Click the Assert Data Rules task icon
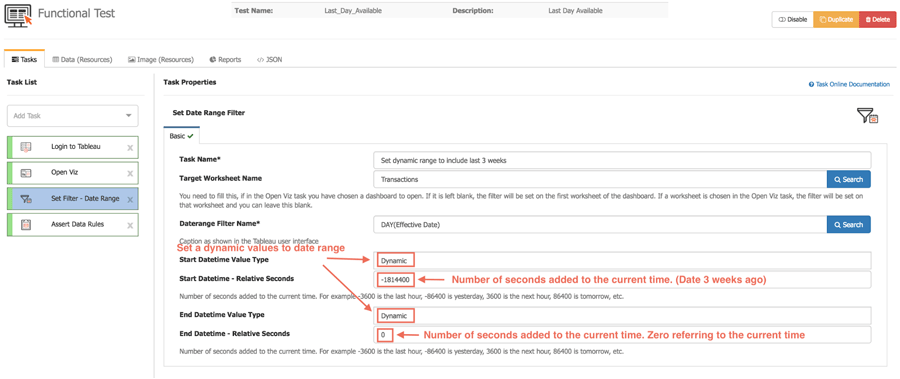Screen dimensions: 900x379 (x=26, y=225)
